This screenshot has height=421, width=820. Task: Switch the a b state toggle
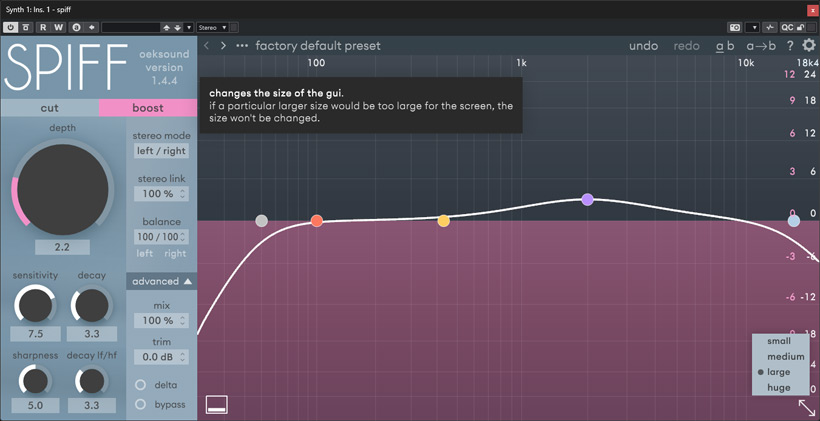[x=725, y=45]
